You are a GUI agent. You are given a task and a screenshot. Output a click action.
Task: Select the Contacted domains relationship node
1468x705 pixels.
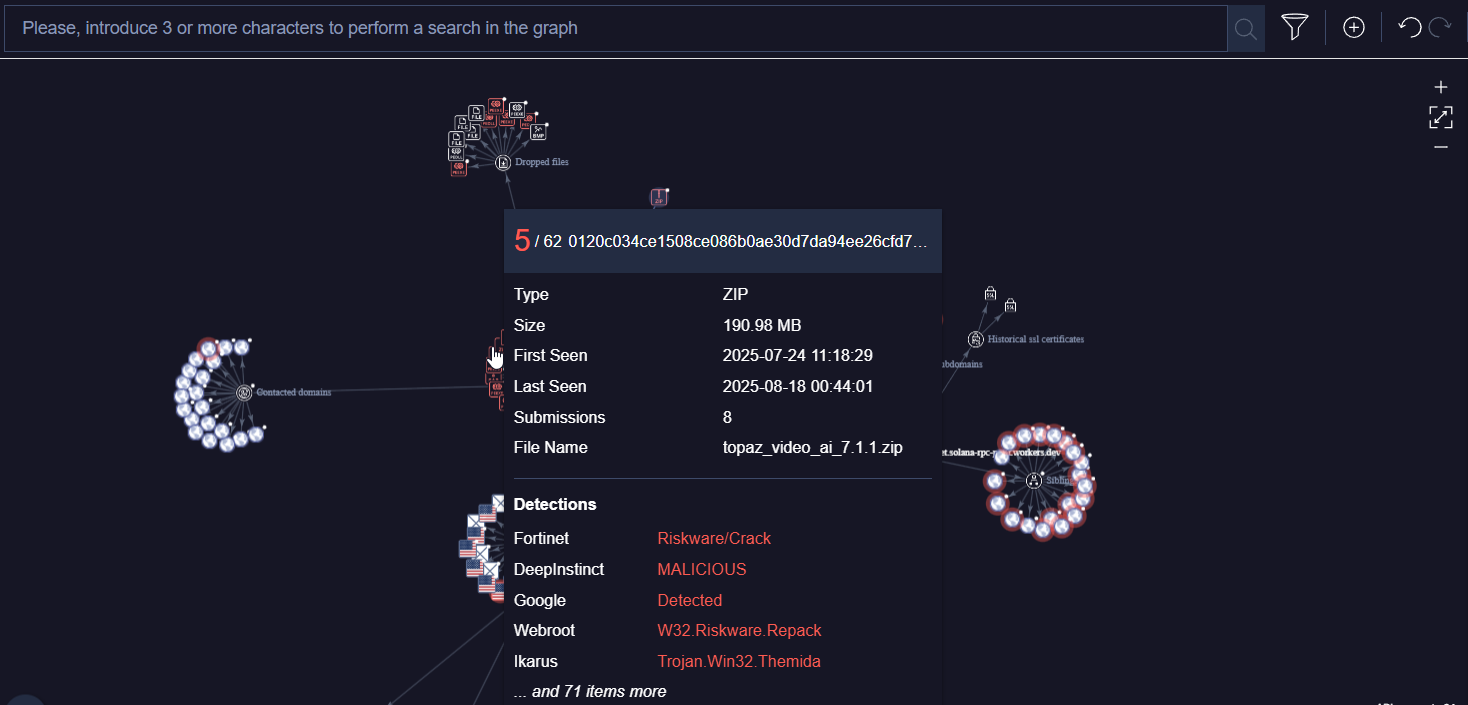click(244, 392)
